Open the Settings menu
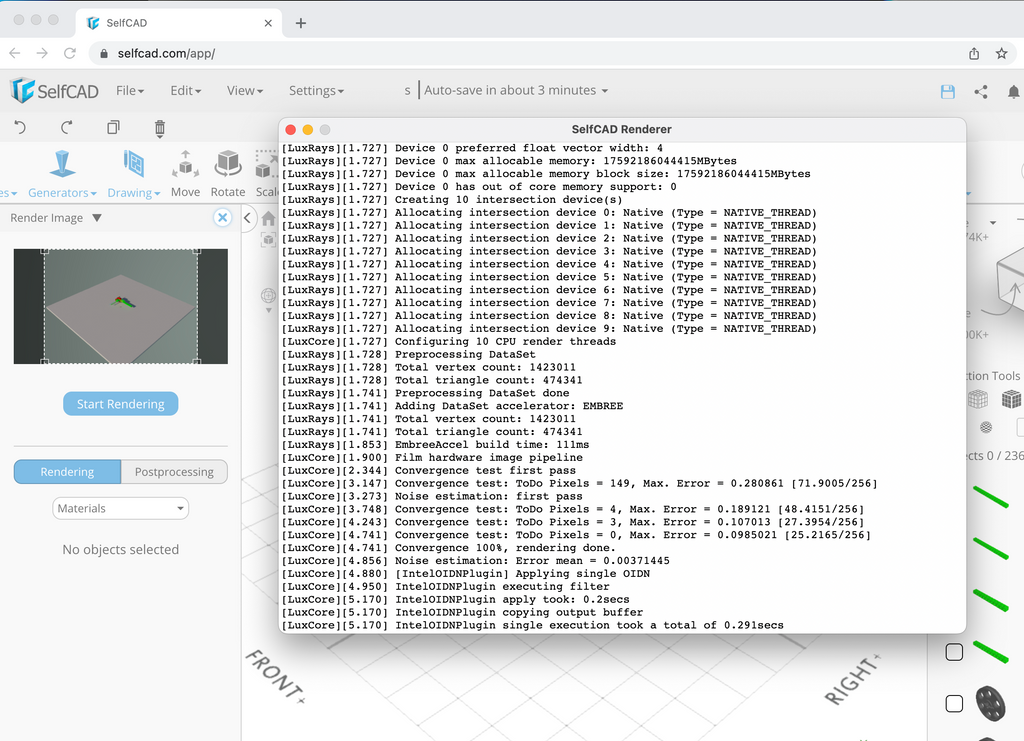The width and height of the screenshot is (1024, 741). point(316,90)
